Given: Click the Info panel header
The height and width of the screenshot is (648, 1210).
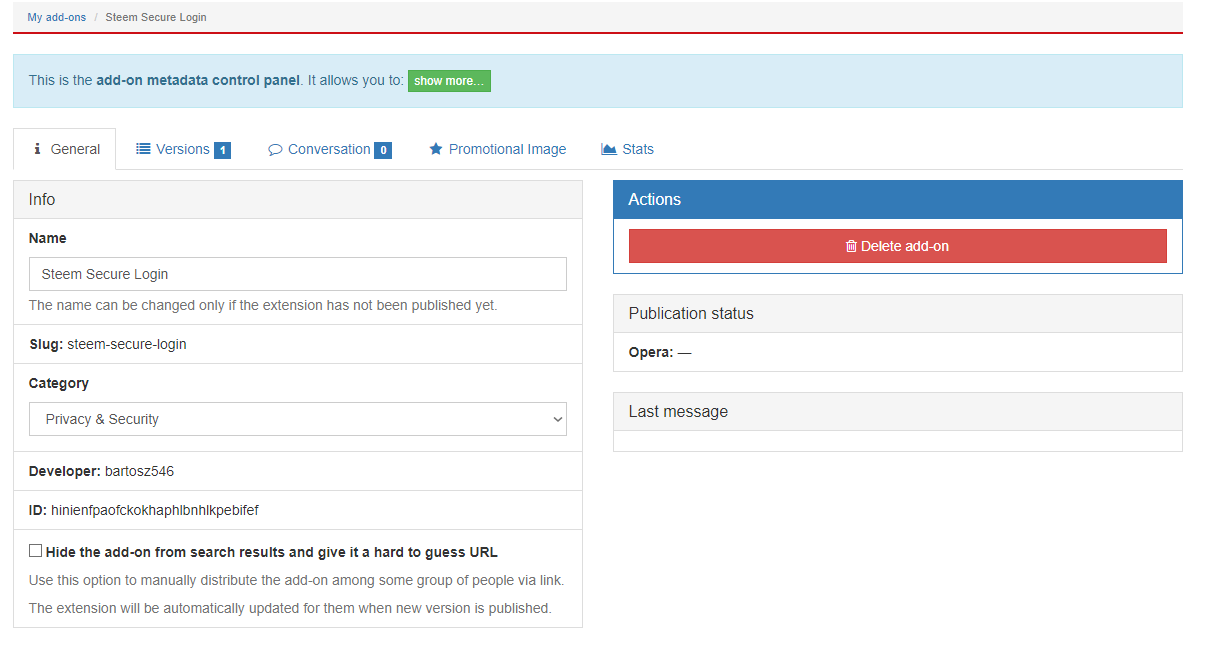Looking at the screenshot, I should [x=298, y=199].
